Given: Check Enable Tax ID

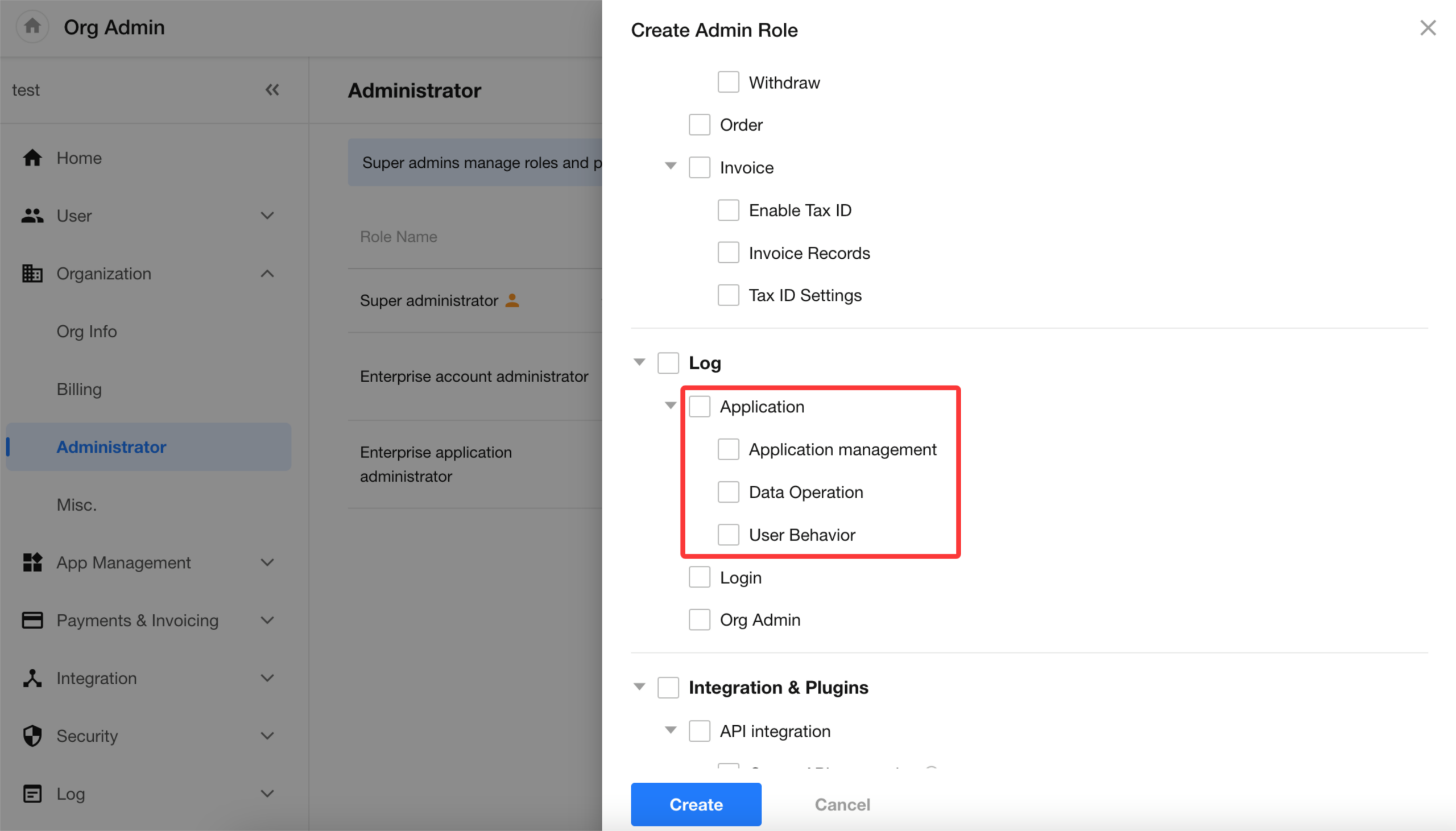Looking at the screenshot, I should [728, 210].
